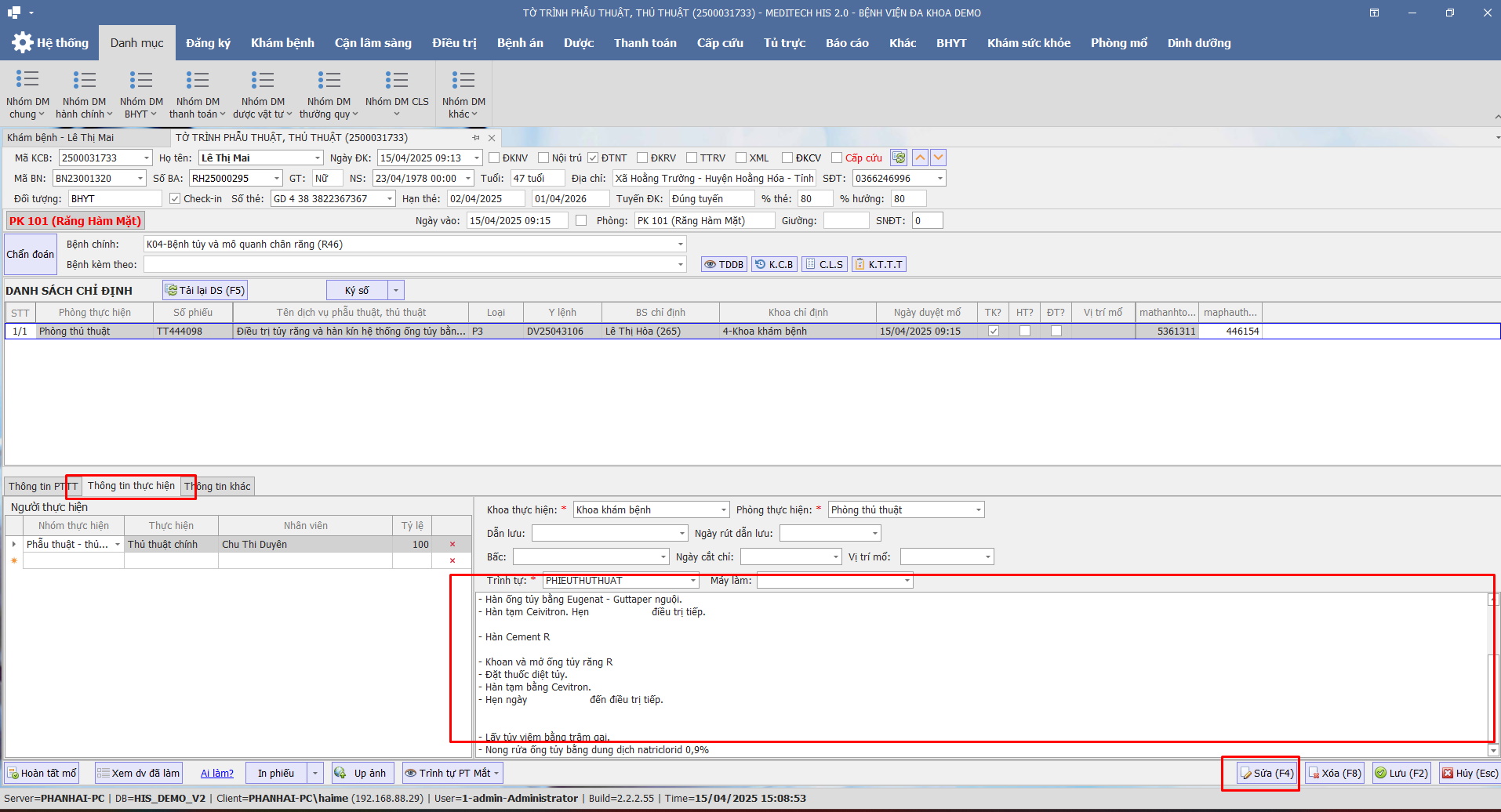The image size is (1501, 812).
Task: Enable the Cấp cứu checkbox
Action: pos(837,158)
